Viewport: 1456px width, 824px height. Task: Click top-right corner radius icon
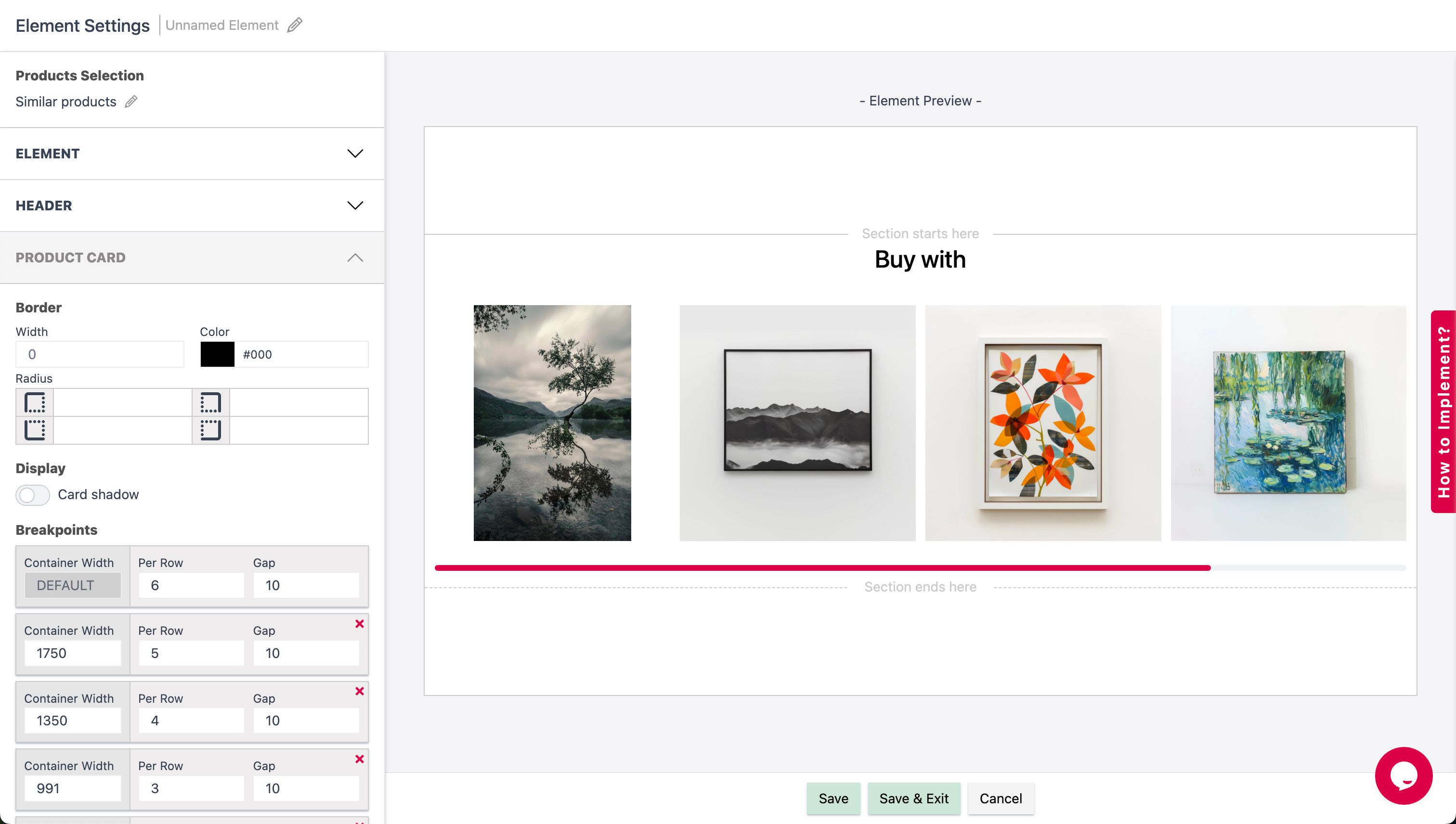pos(210,403)
